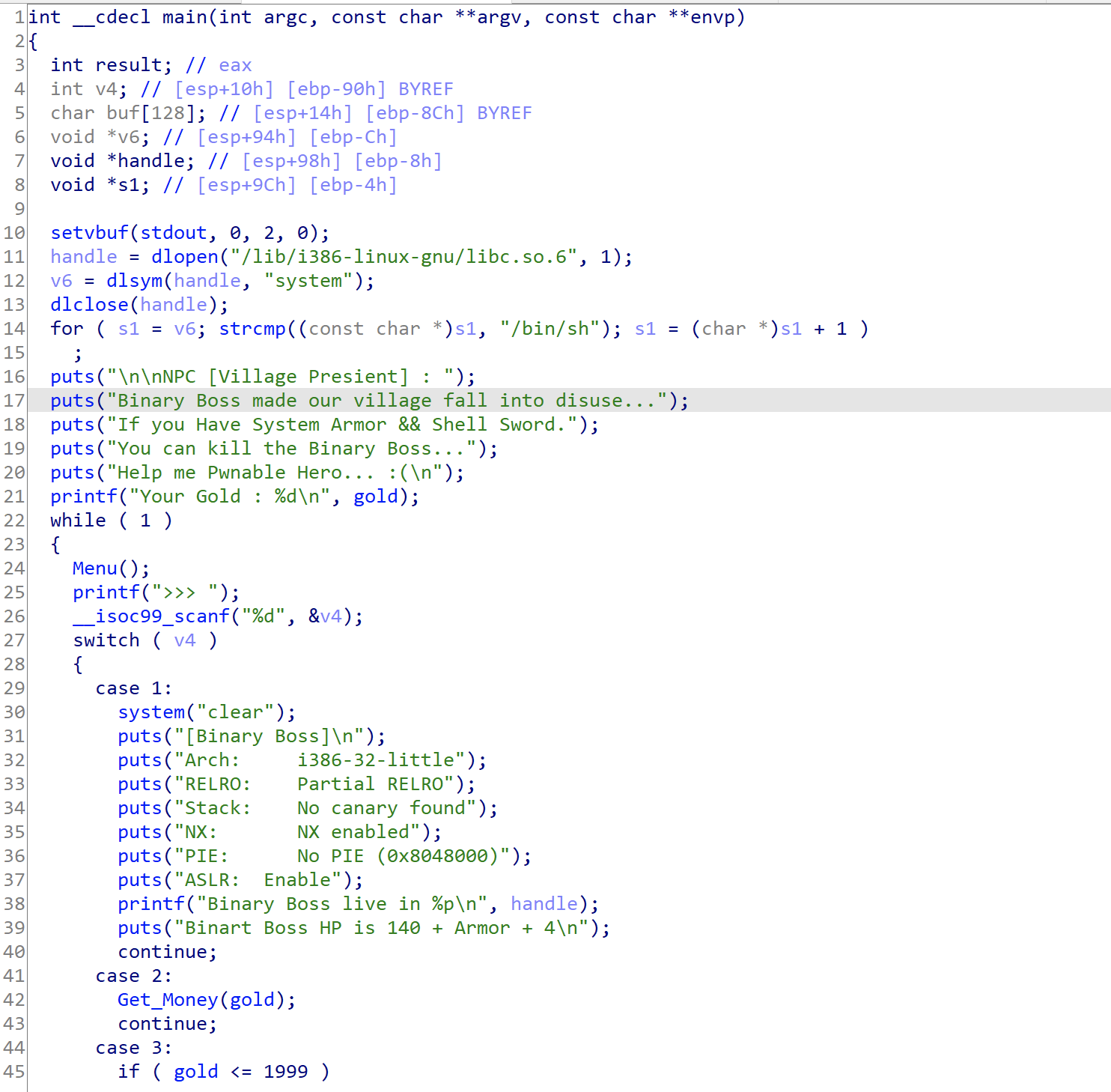
Task: Click the case 2 label
Action: point(133,975)
